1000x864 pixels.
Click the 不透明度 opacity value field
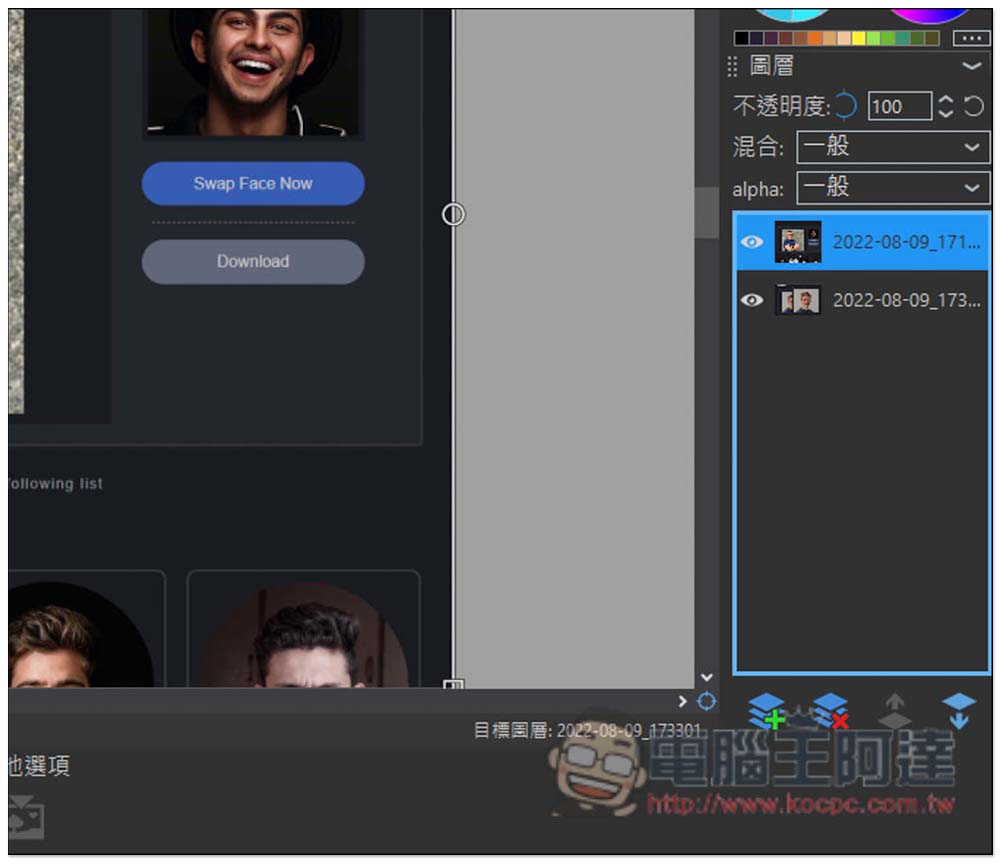899,106
